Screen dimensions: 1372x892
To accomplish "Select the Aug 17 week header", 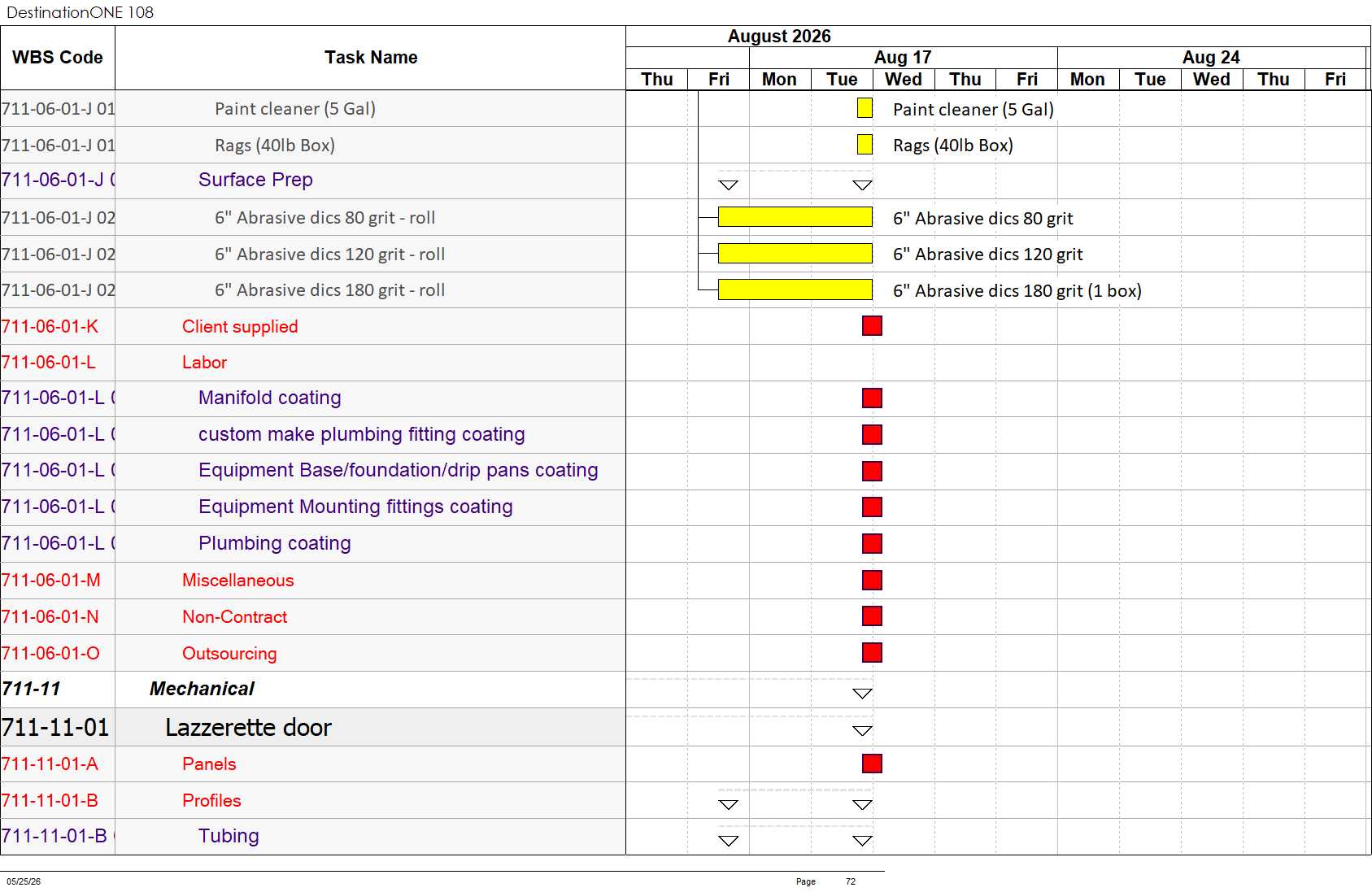I will coord(903,58).
